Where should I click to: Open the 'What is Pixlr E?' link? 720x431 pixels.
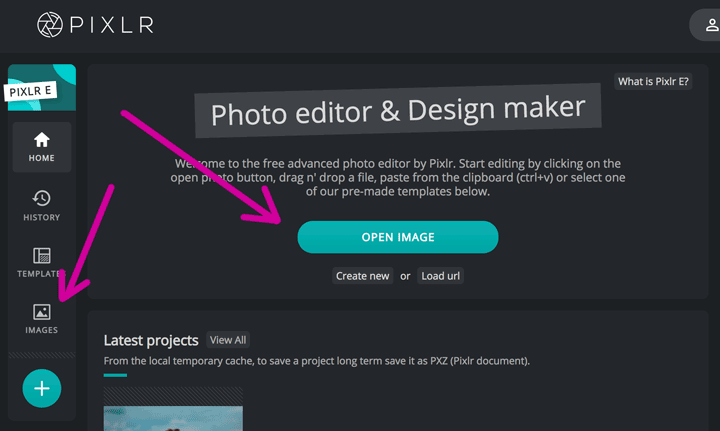[x=654, y=81]
